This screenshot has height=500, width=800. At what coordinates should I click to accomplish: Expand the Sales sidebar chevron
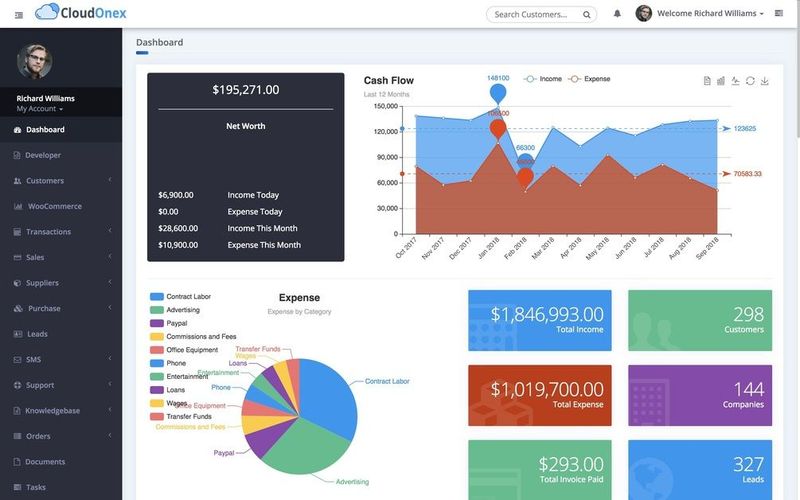click(110, 256)
